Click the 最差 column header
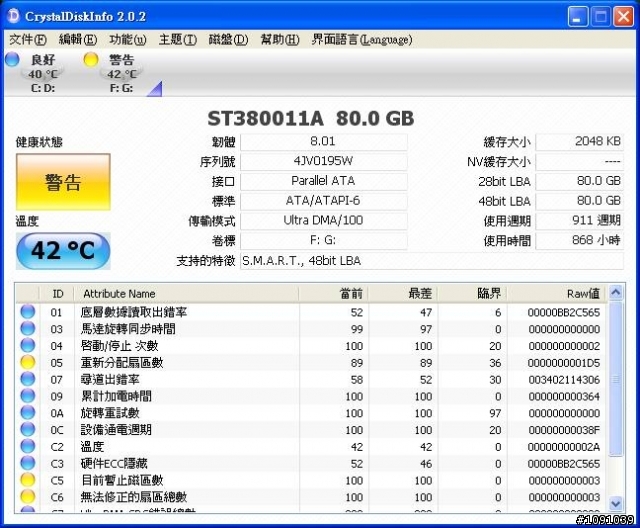This screenshot has width=640, height=528. coord(403,294)
